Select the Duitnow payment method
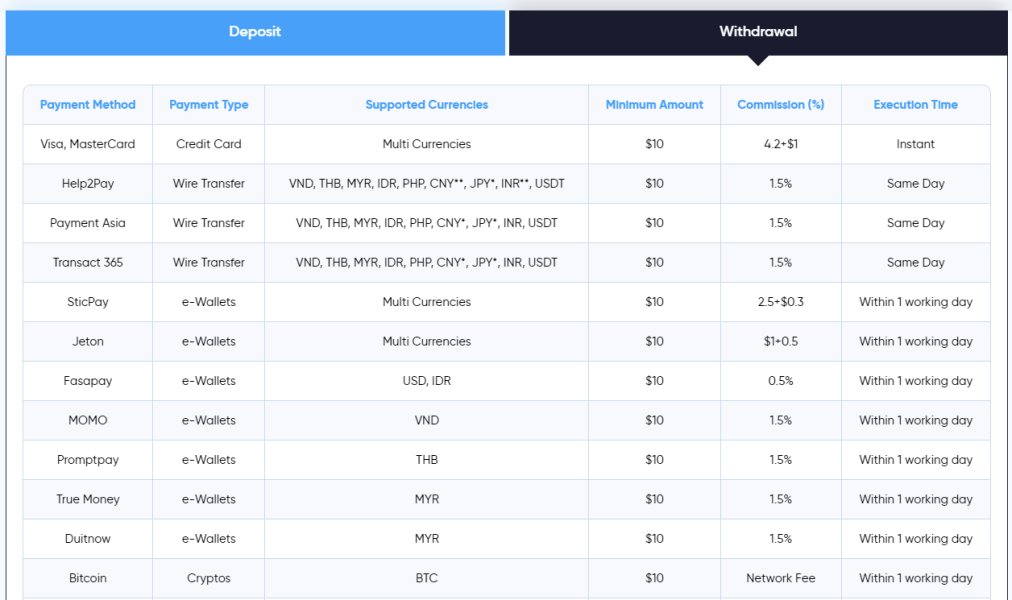This screenshot has height=600, width=1012. click(x=88, y=539)
